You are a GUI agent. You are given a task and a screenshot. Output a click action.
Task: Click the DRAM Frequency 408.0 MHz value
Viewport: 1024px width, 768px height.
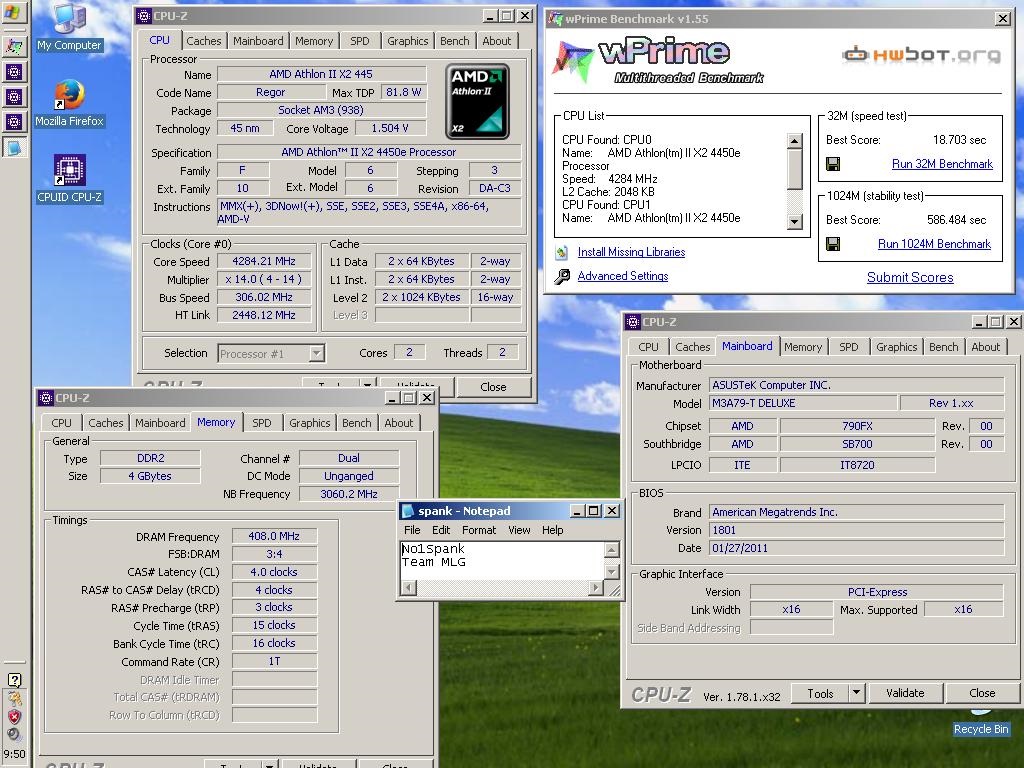point(274,536)
